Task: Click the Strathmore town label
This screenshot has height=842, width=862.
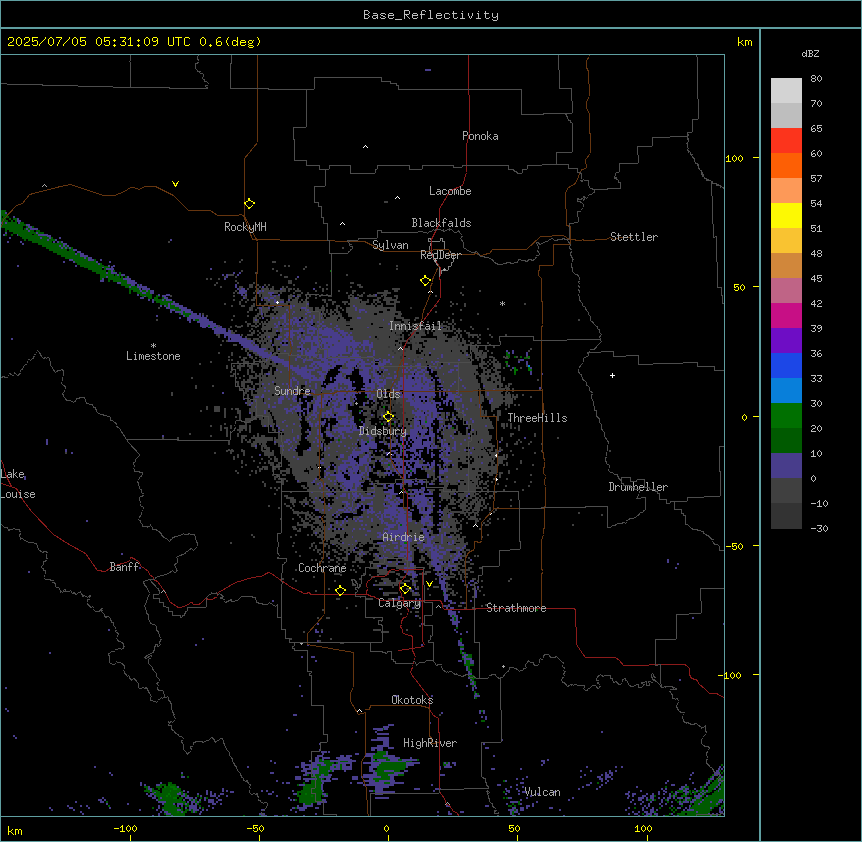Action: [516, 608]
